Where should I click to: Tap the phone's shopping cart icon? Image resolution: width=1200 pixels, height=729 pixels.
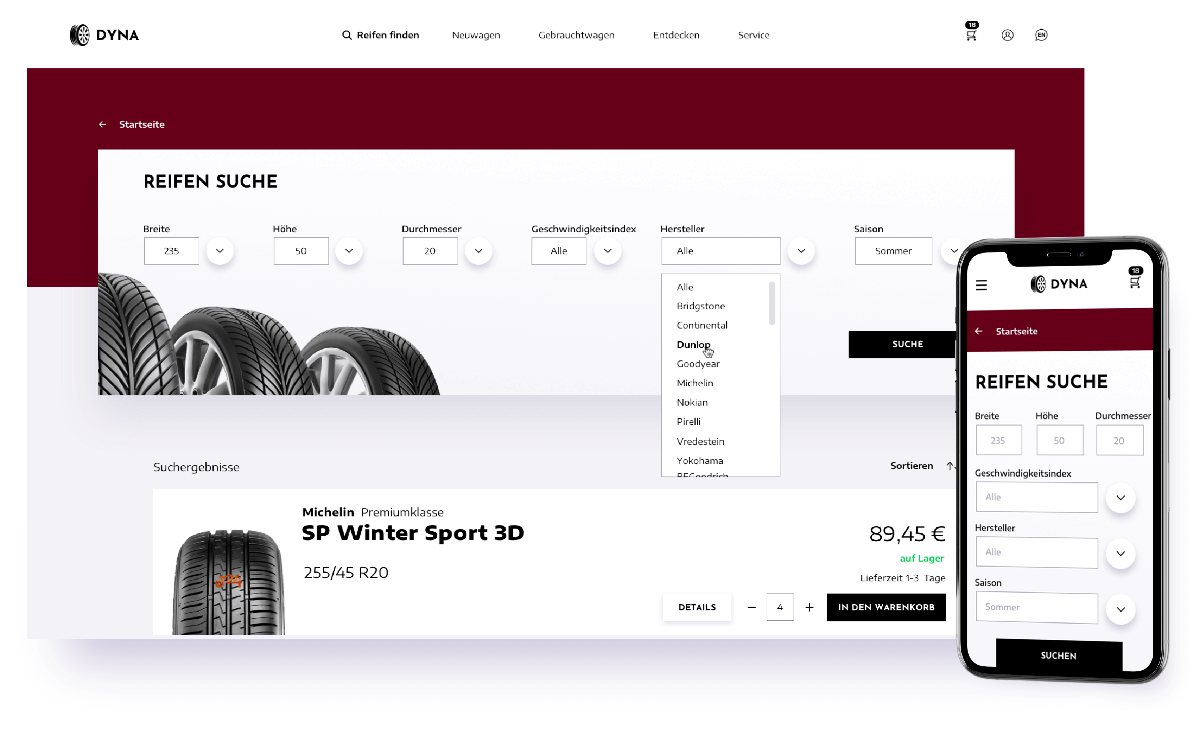point(1135,280)
